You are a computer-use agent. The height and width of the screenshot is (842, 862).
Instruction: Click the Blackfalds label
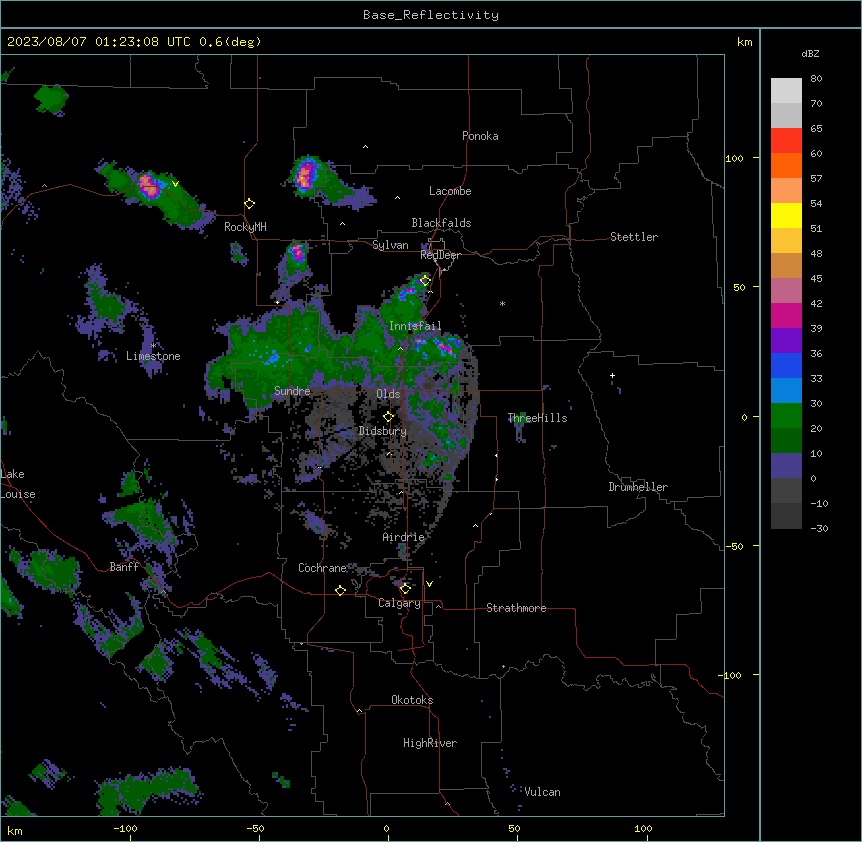tap(441, 223)
